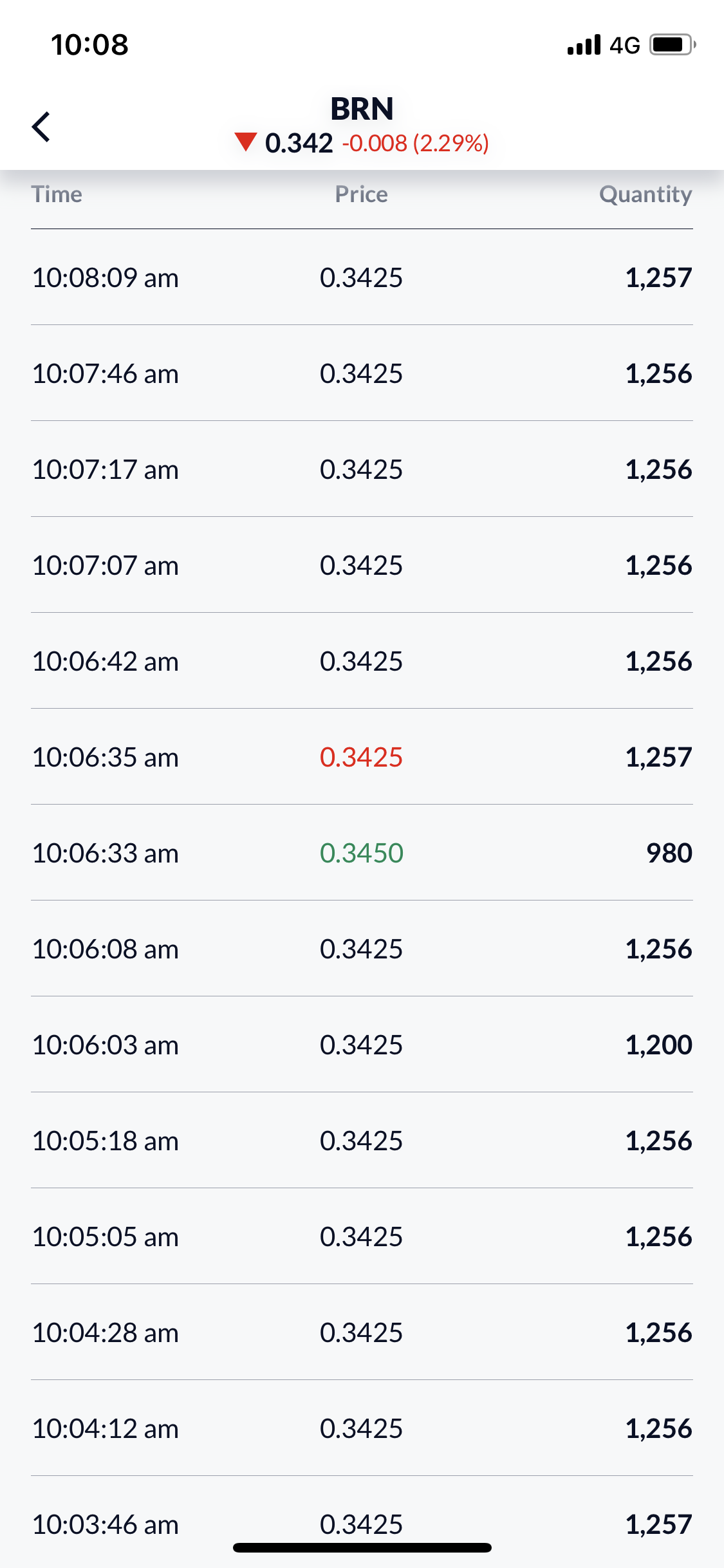The image size is (724, 1568).
Task: Tap the 4G network indicator
Action: [624, 46]
